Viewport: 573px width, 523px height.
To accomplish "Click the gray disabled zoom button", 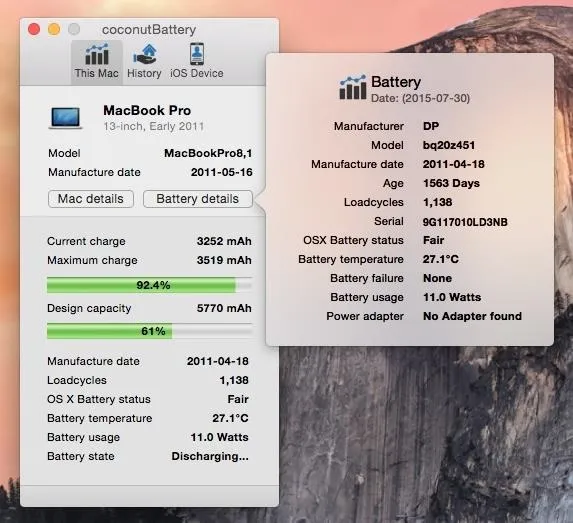I will click(74, 29).
